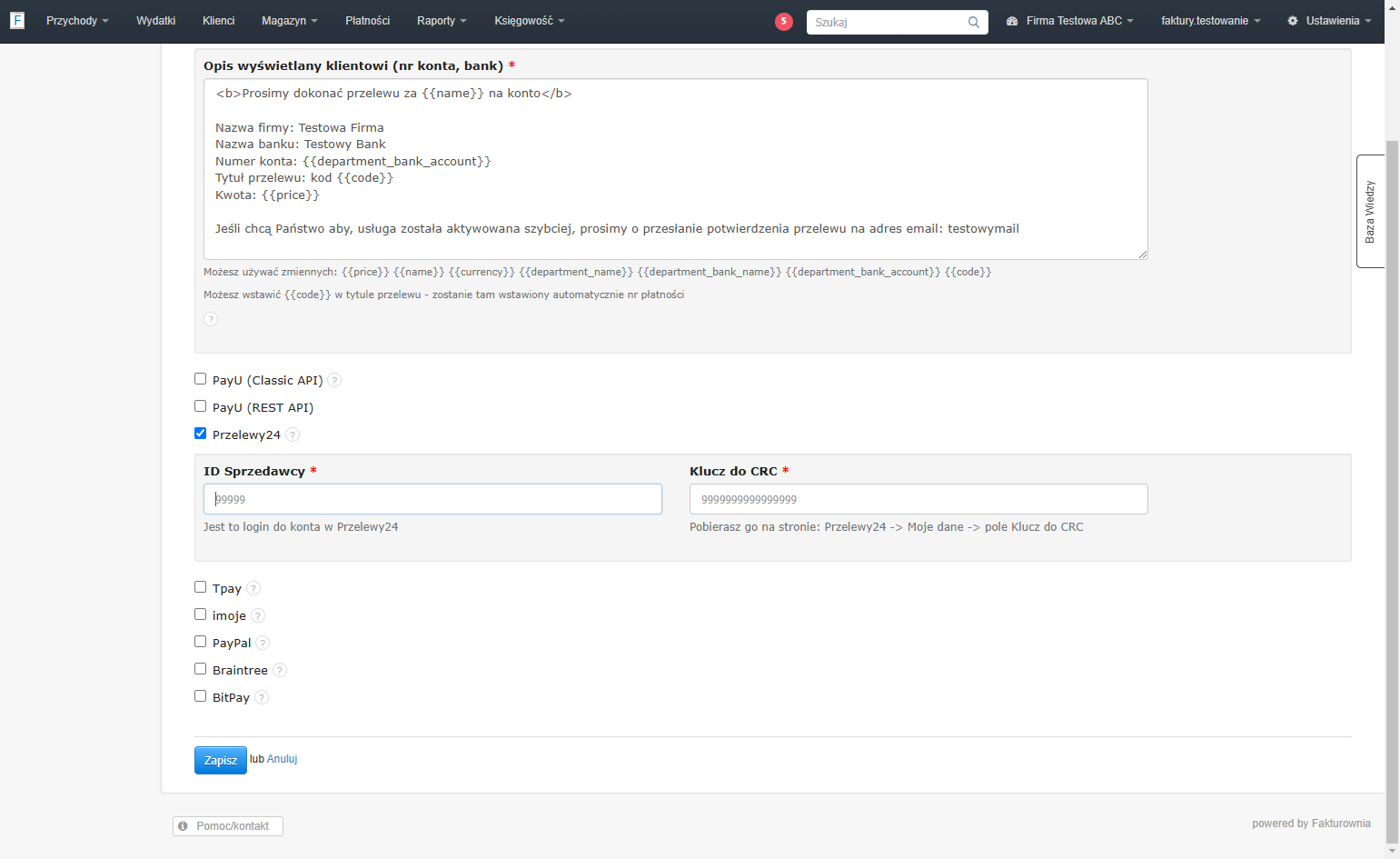Focus the Klucz do CRC input field
1400x859 pixels.
[918, 499]
